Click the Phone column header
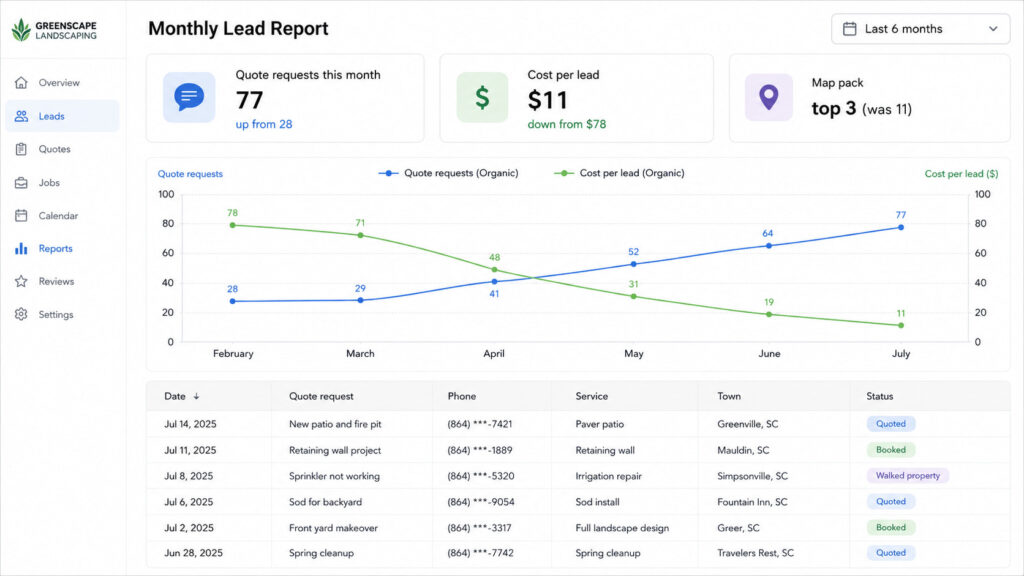 click(462, 396)
